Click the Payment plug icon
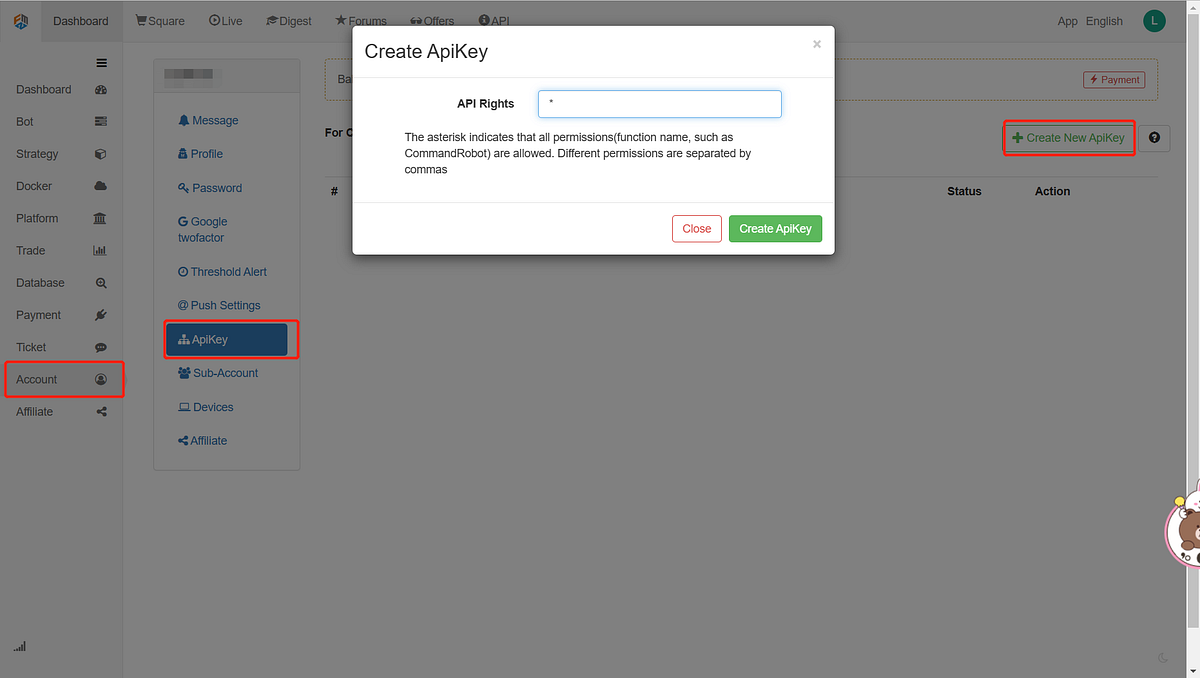Screen dimensions: 1200x678 click(x=99, y=314)
